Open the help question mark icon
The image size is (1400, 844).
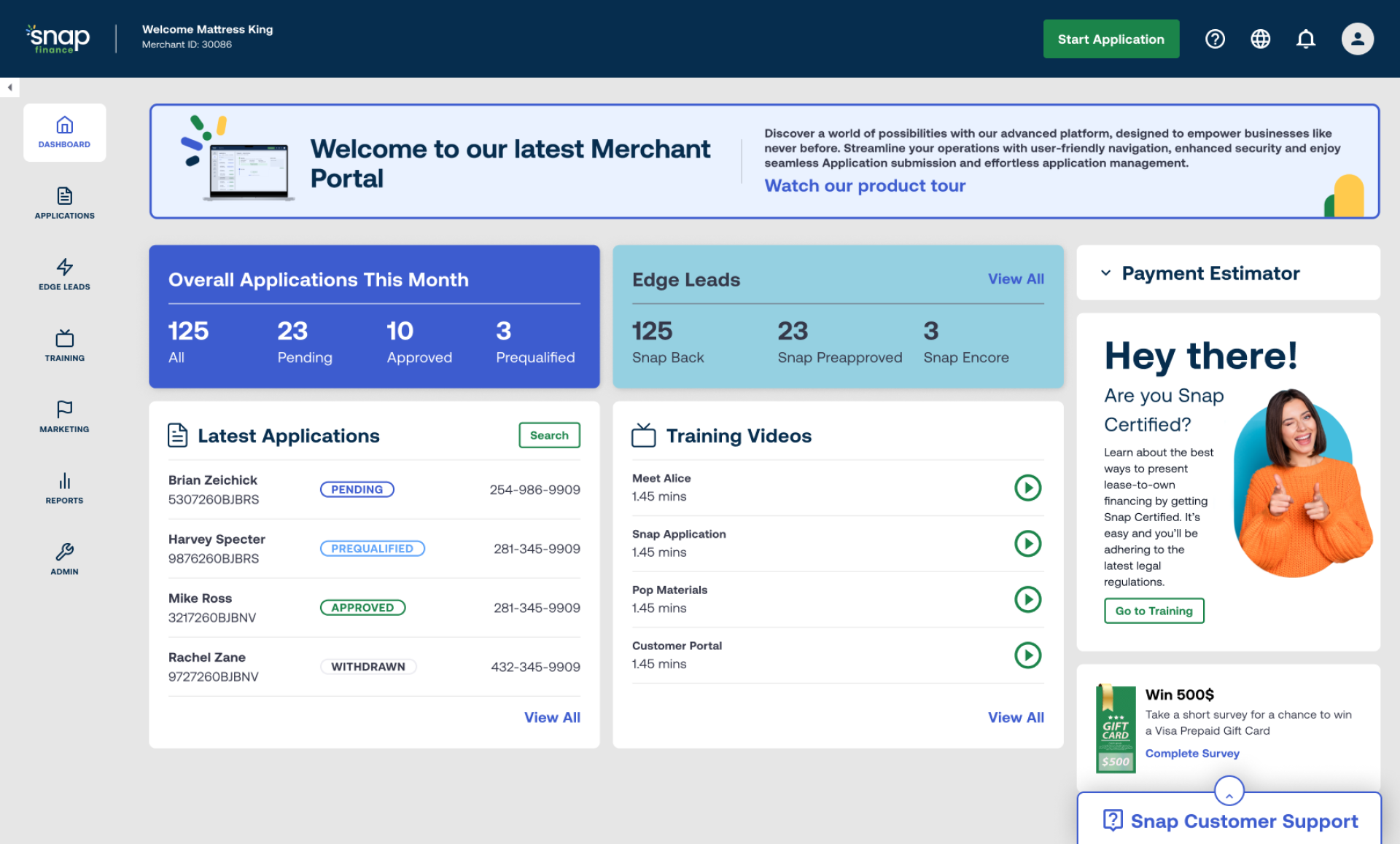1215,39
